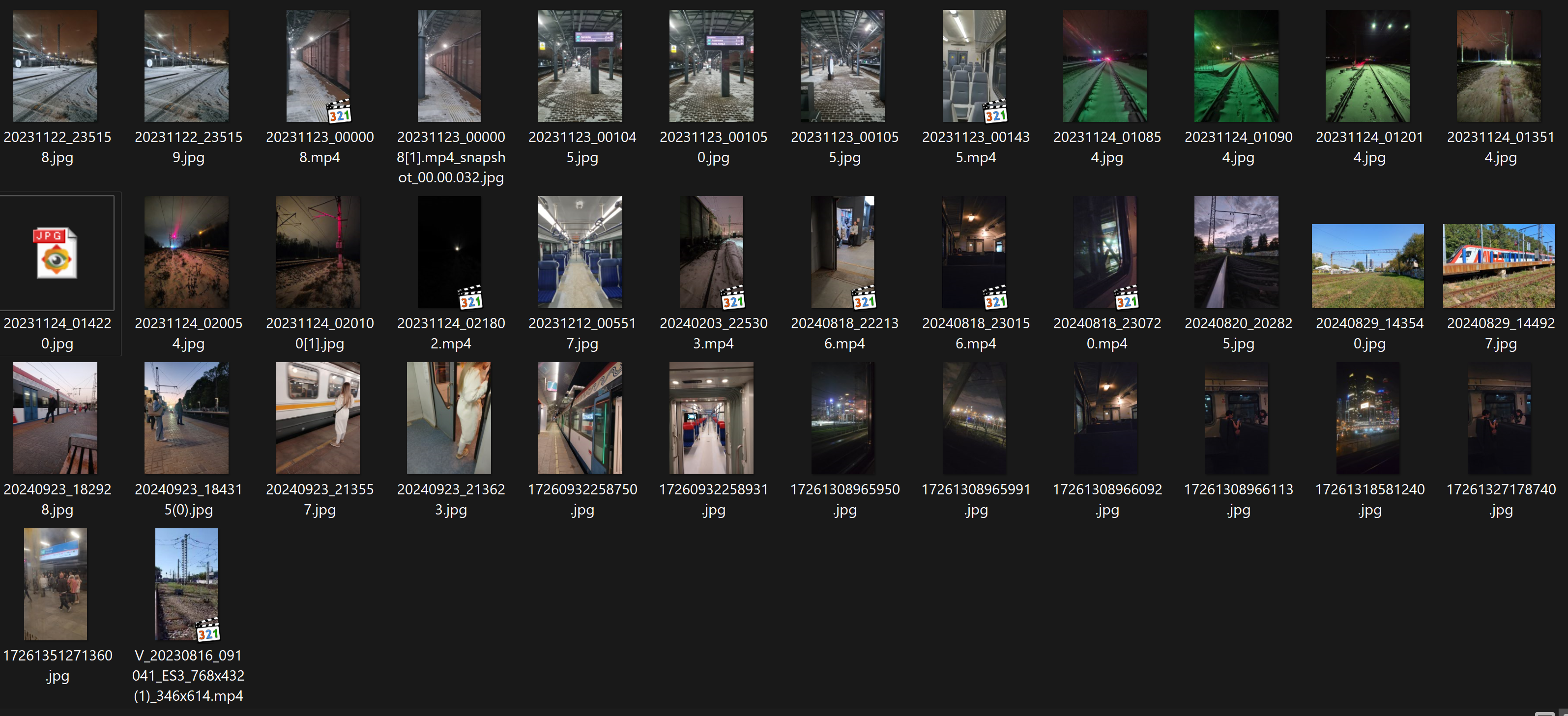Image resolution: width=1568 pixels, height=716 pixels.
Task: Select the 20231122_235158.jpg snowy tracks thumbnail
Action: pyautogui.click(x=56, y=66)
